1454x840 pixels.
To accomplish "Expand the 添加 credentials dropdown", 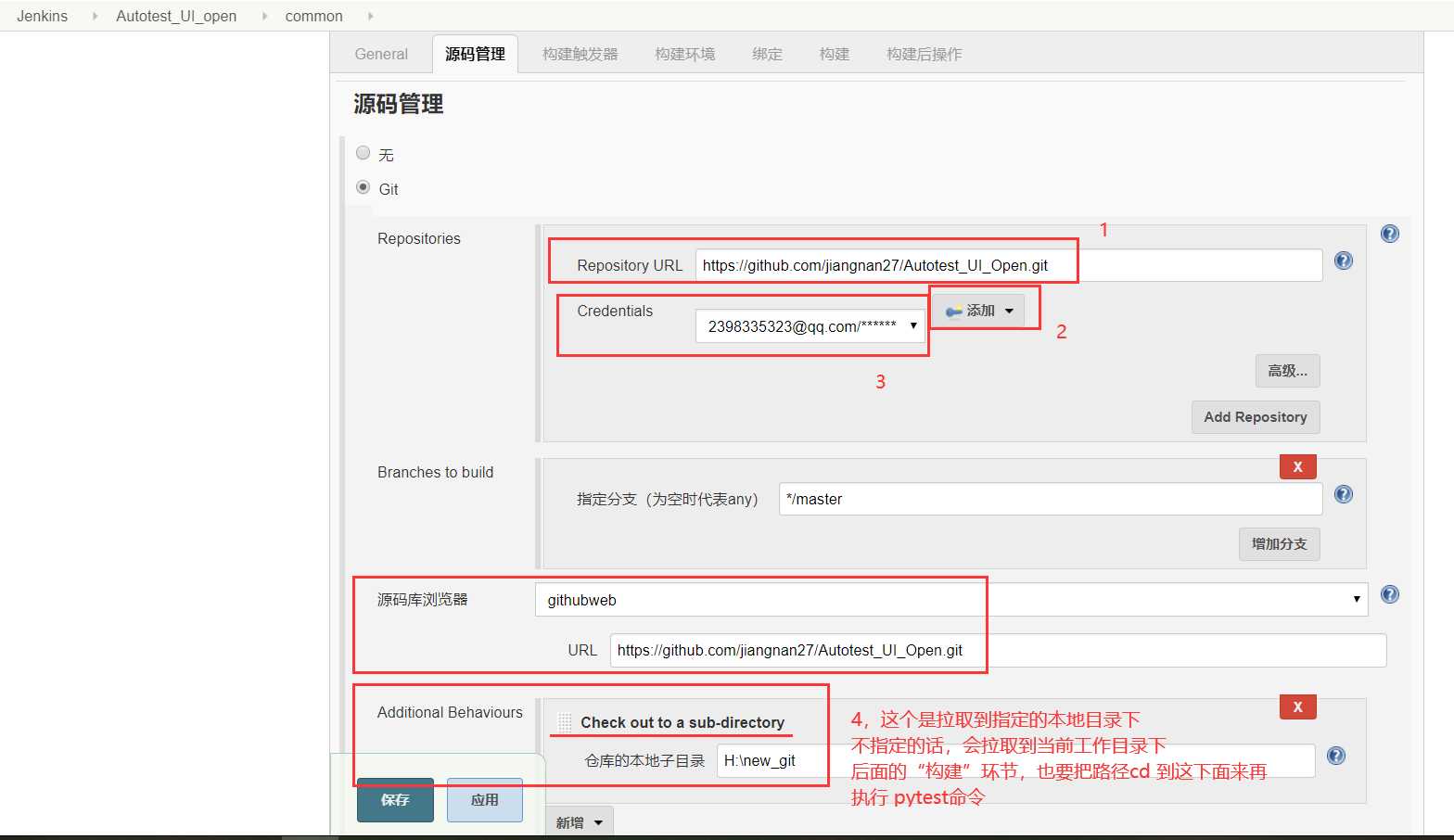I will tap(1010, 312).
